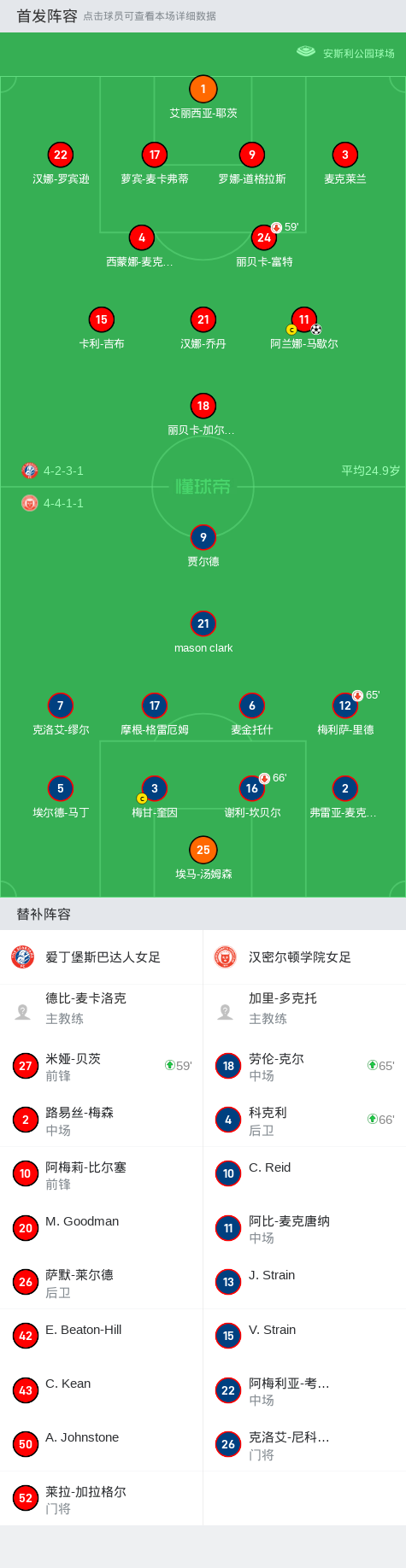Image resolution: width=406 pixels, height=1568 pixels.
Task: Open substitute goalkeeper 52 莱拉-加拉格尔
Action: (101, 1499)
